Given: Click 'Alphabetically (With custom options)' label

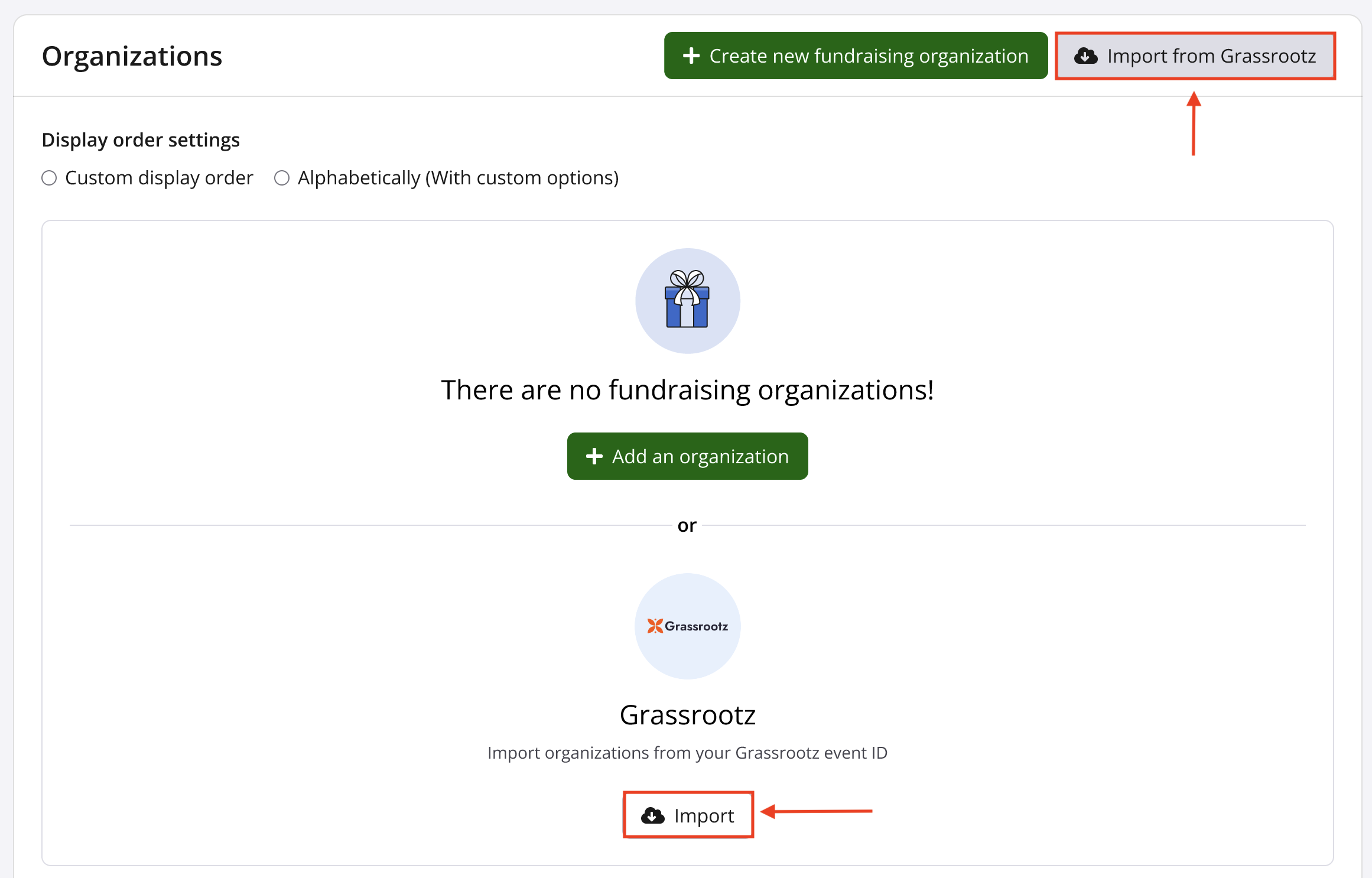Looking at the screenshot, I should click(458, 178).
